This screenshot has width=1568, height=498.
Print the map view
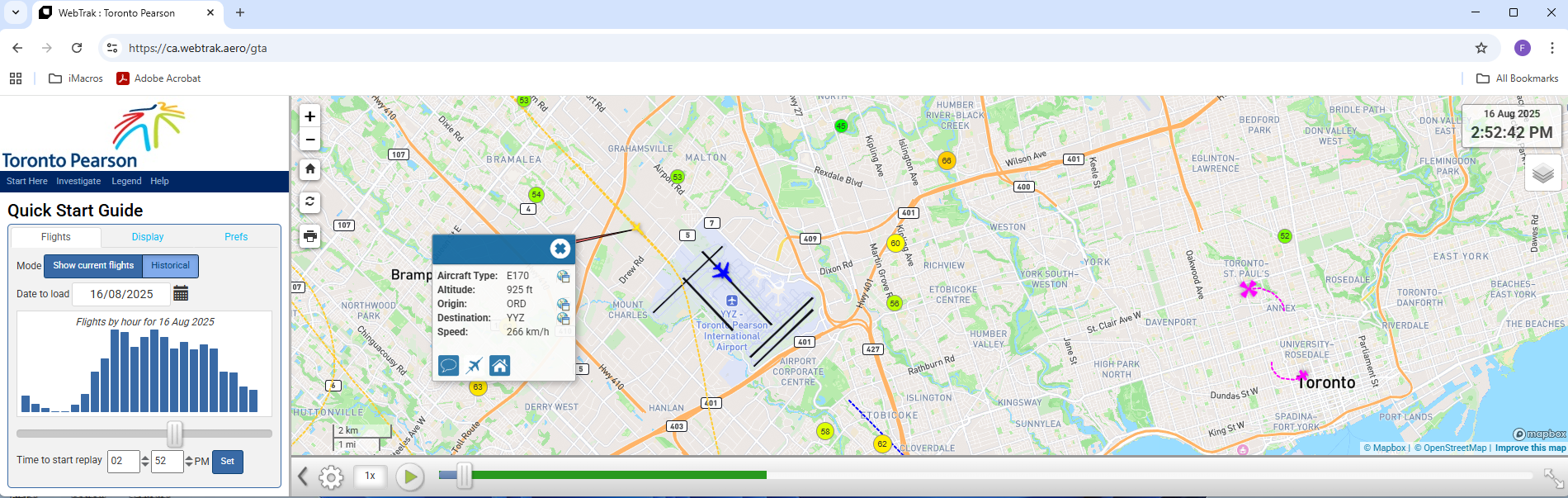click(x=310, y=236)
